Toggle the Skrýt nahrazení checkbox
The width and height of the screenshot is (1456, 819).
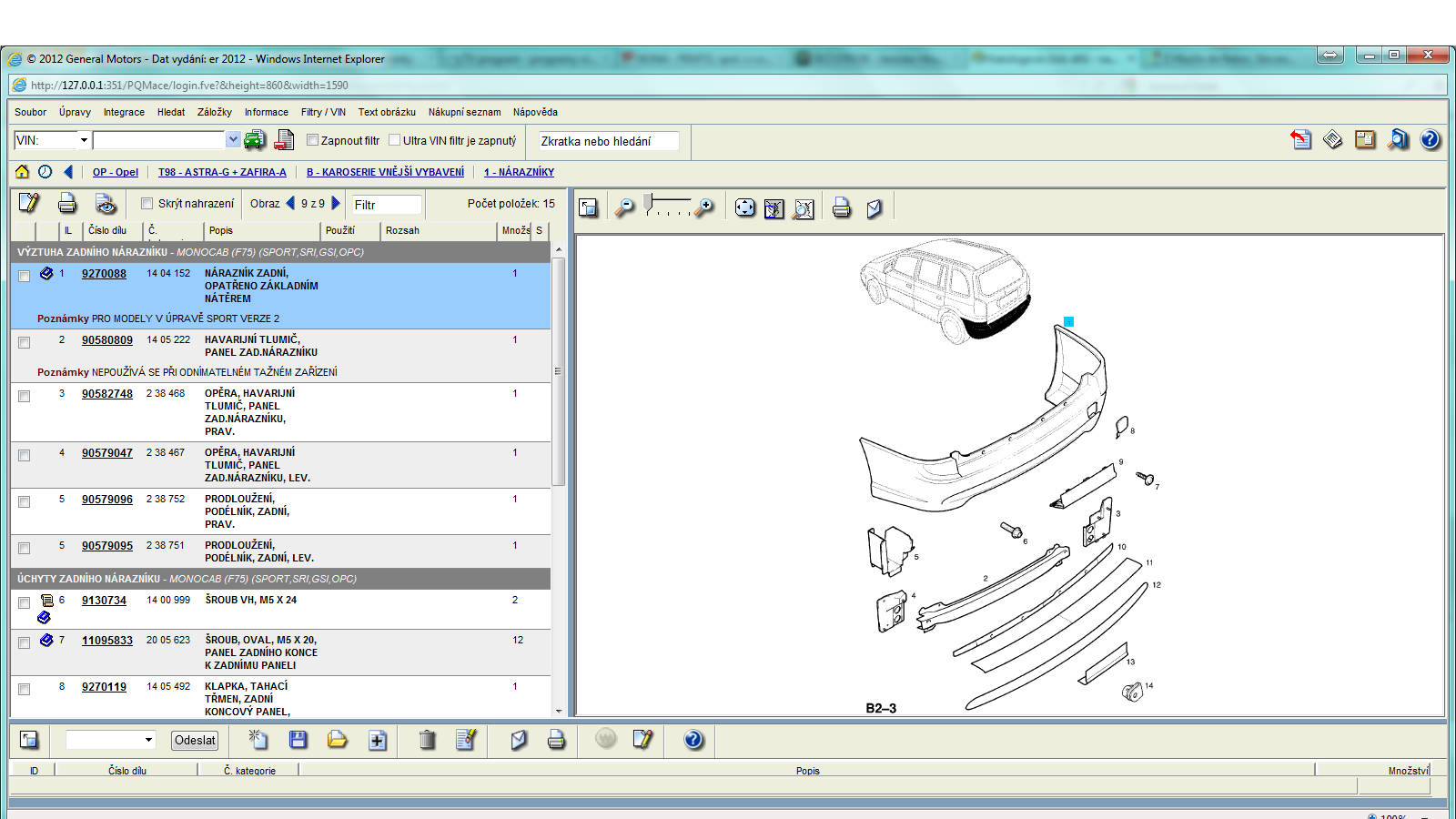pos(147,204)
